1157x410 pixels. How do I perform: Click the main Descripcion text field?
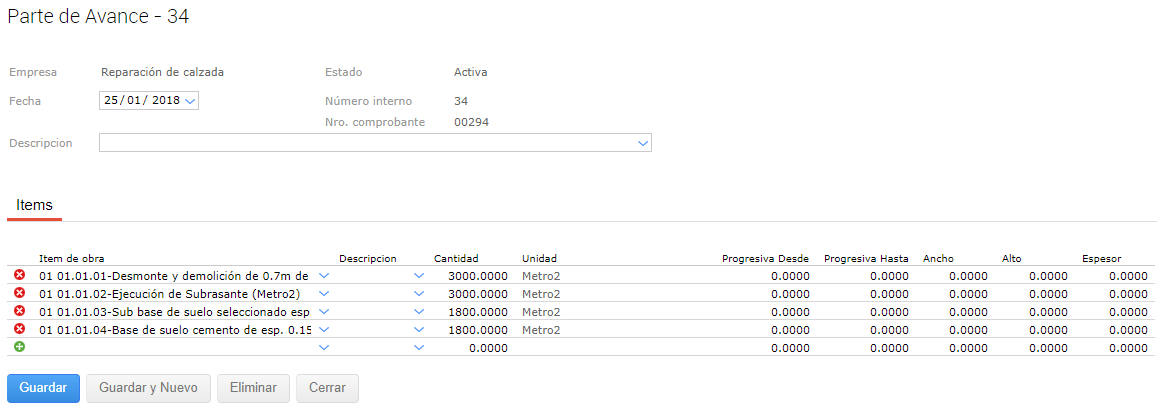(x=367, y=144)
